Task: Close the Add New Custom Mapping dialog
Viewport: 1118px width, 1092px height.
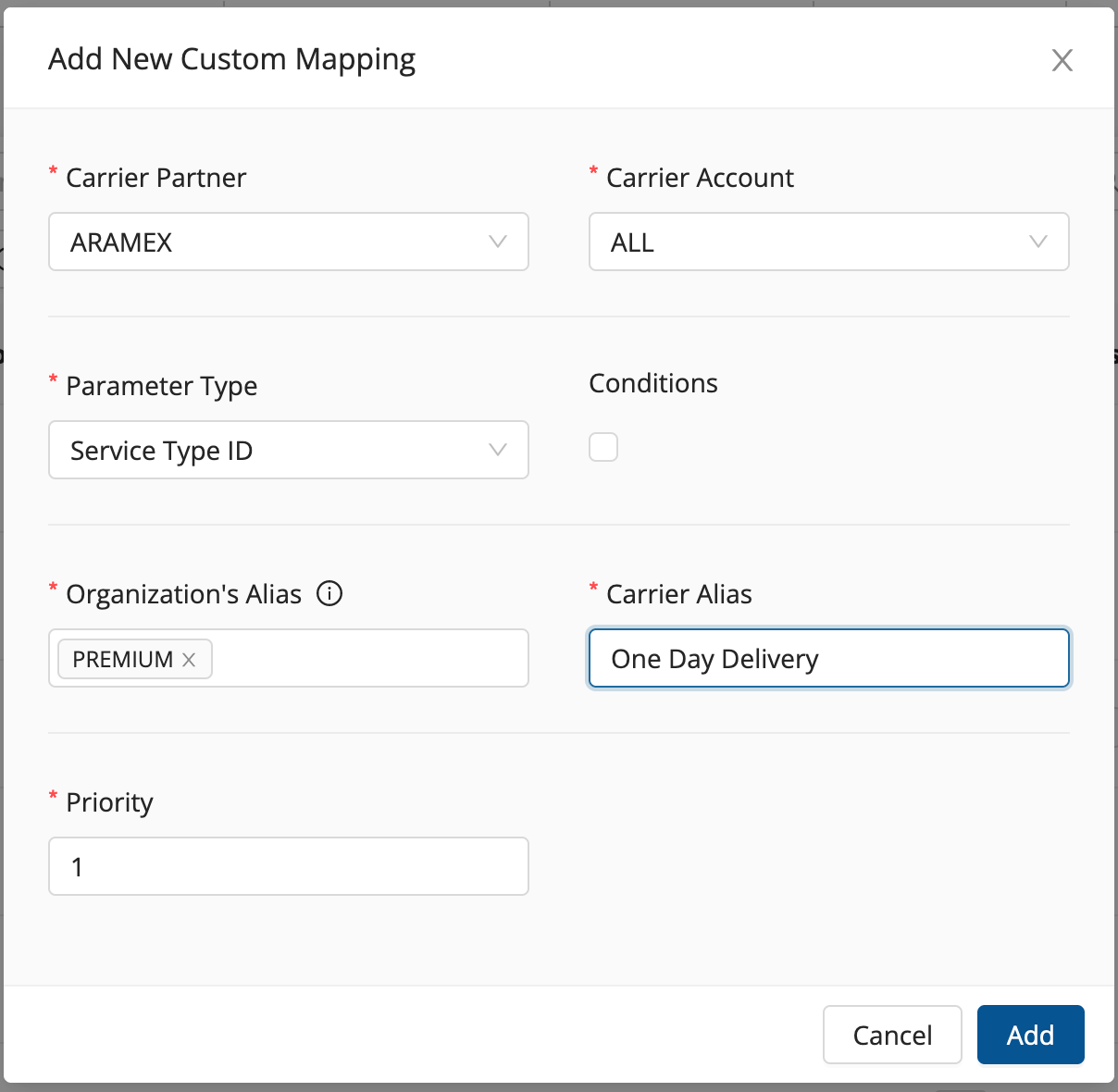Action: pyautogui.click(x=1062, y=60)
